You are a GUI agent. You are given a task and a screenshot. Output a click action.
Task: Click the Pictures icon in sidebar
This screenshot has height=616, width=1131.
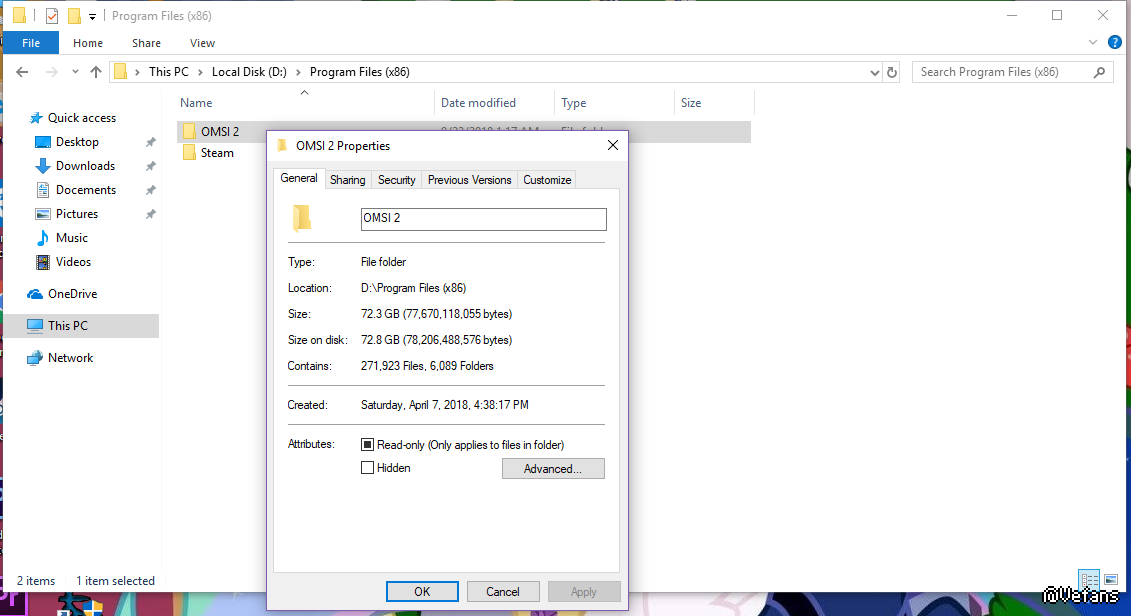click(x=43, y=214)
